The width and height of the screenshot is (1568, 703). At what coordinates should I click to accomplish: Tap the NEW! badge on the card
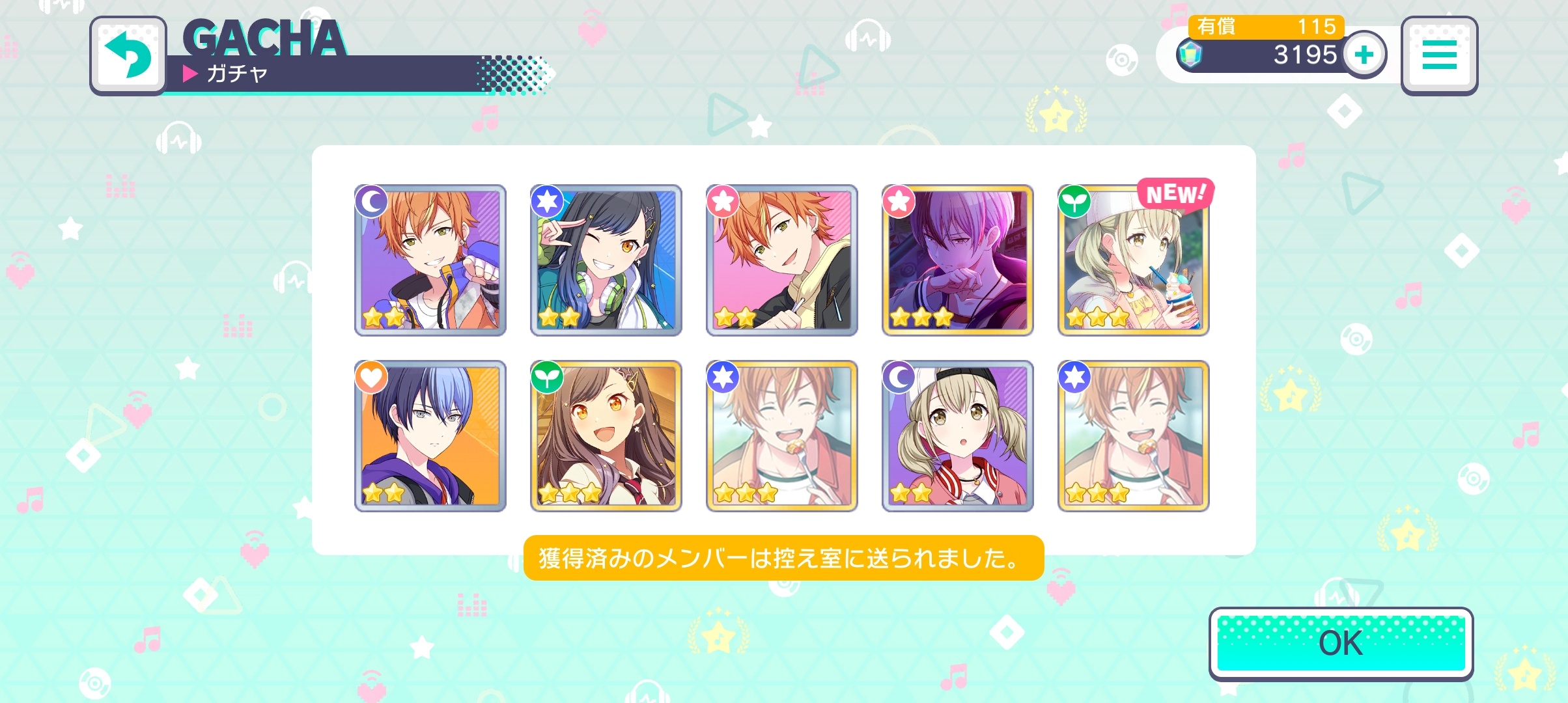pos(1175,193)
